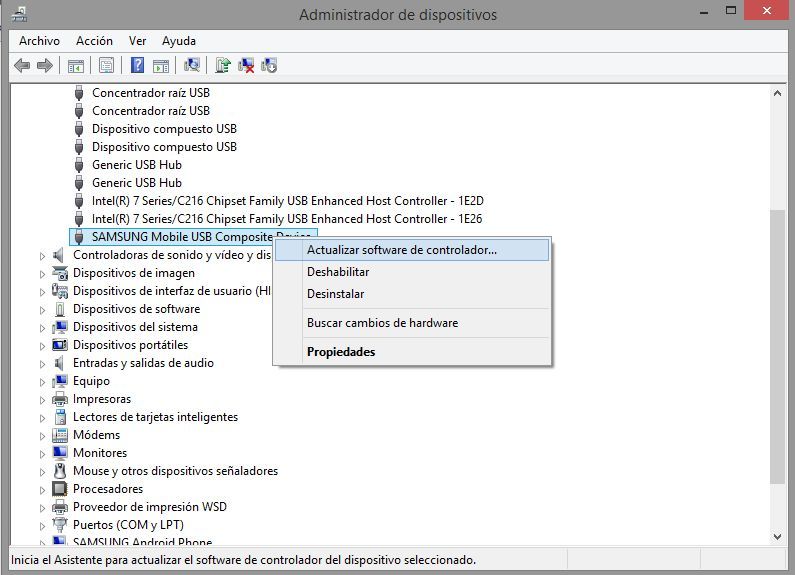
Task: Click plug icon of Host Controller 1E2D
Action: [x=79, y=201]
